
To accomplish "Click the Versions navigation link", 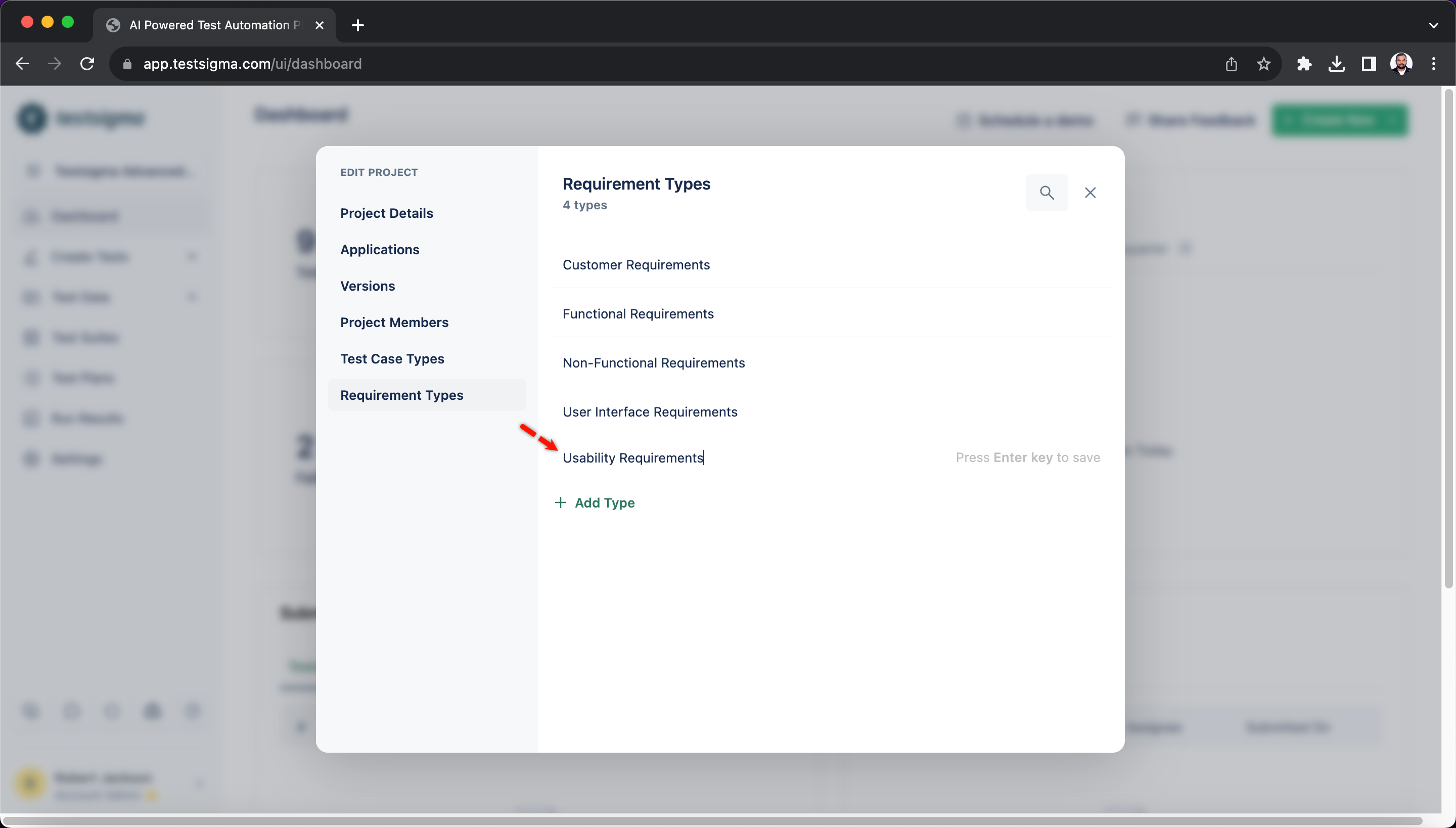I will [367, 285].
